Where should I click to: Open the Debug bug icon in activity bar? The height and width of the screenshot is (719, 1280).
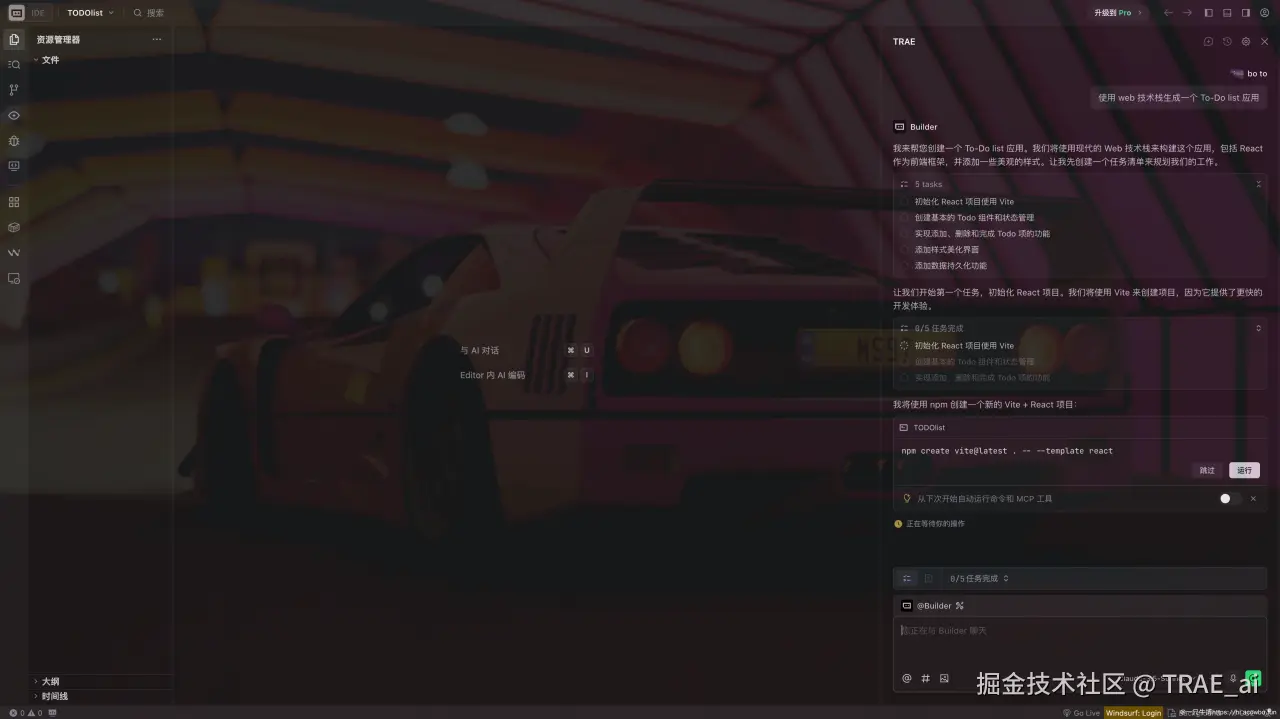coord(14,141)
